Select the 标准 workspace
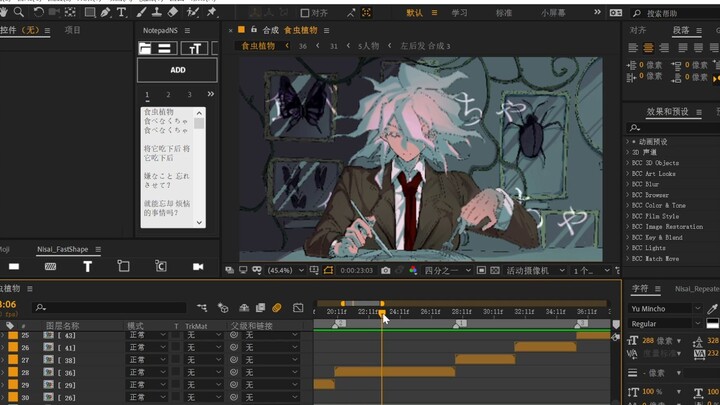Image resolution: width=720 pixels, height=405 pixels. coord(504,13)
